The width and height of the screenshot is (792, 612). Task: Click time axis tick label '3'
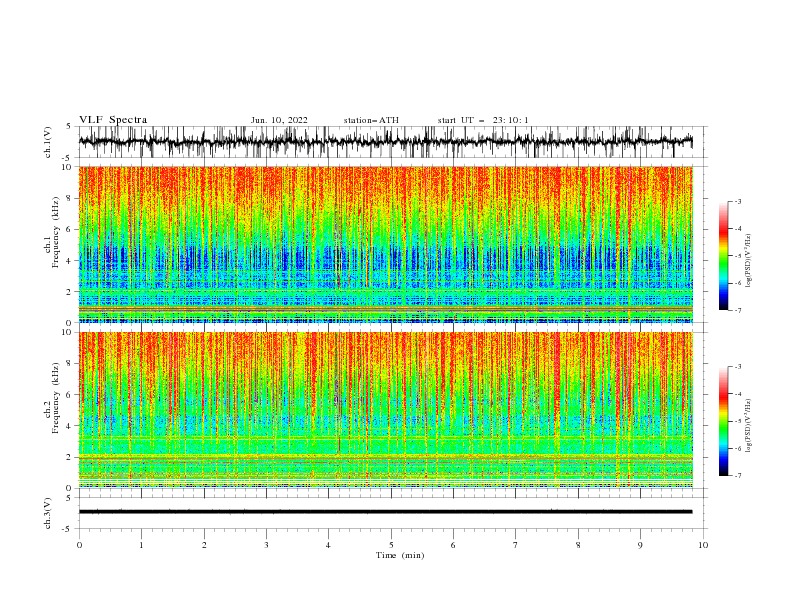pos(266,545)
